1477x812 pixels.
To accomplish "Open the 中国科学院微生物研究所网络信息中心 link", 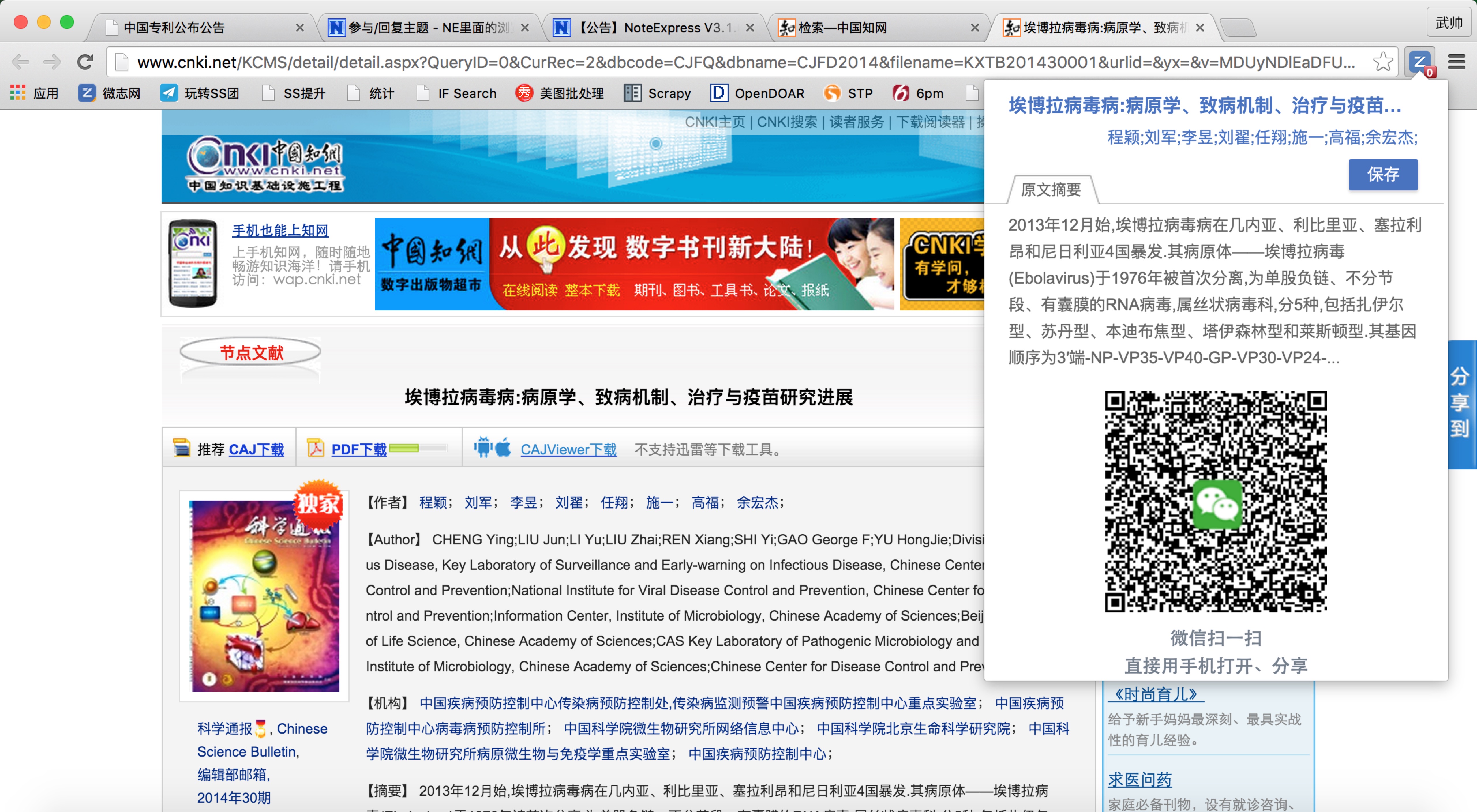I will click(x=681, y=728).
